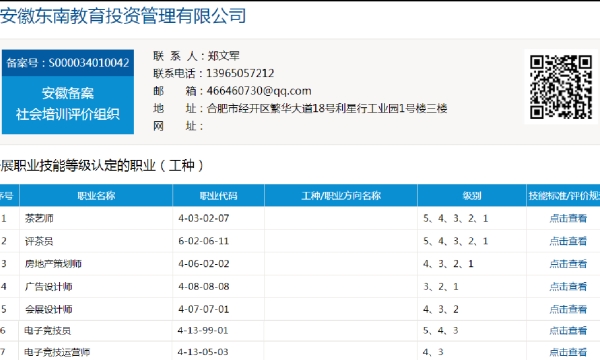Screen dimensions: 600x360
Task: Select the 茶艺师 occupation name cell
Action: [96, 218]
